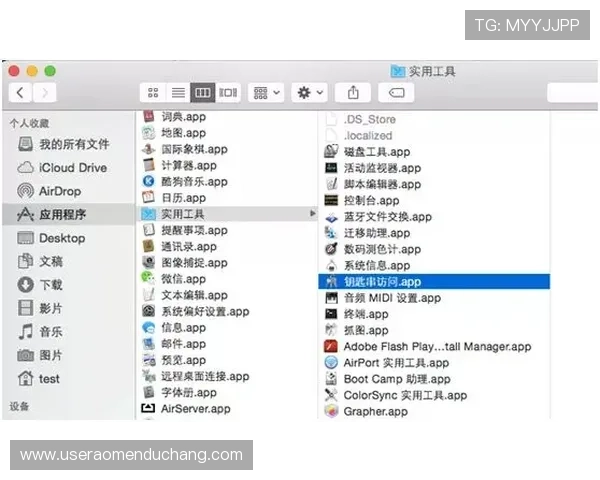Screen dimensions: 600x480
Task: Click the Share button in the toolbar
Action: coord(353,92)
